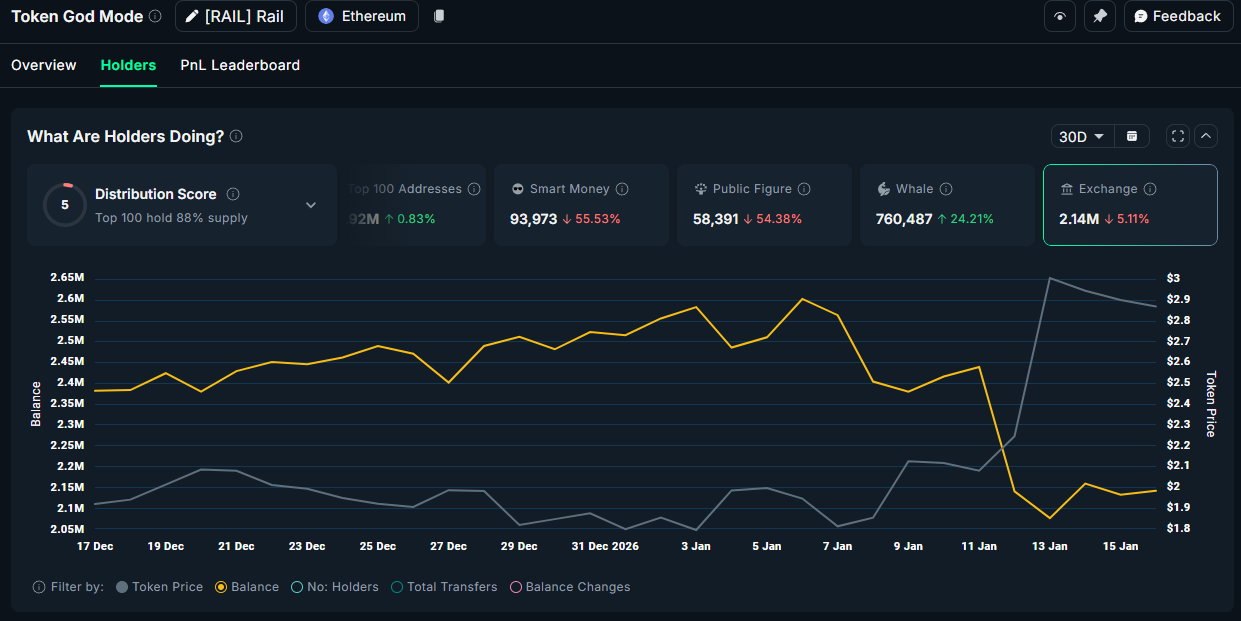The width and height of the screenshot is (1241, 621).
Task: Click info icon next to Distribution Score
Action: 233,194
